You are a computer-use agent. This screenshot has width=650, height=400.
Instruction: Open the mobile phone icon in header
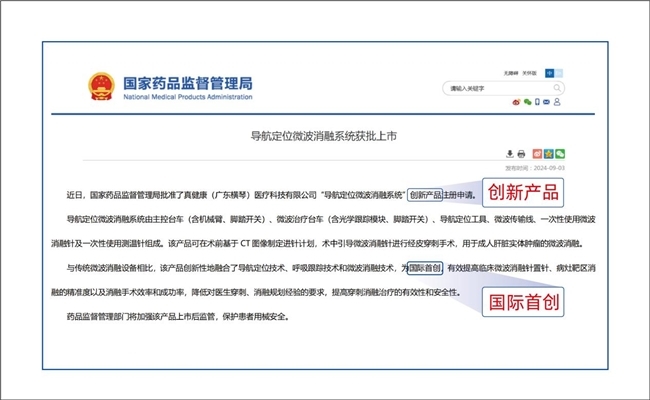537,102
